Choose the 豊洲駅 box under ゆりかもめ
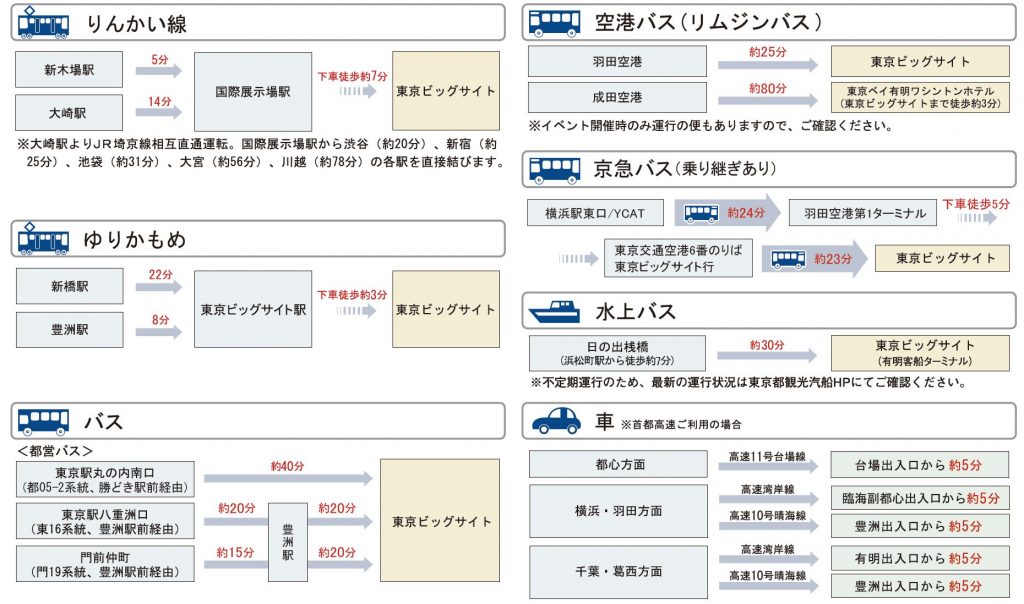 [69, 329]
